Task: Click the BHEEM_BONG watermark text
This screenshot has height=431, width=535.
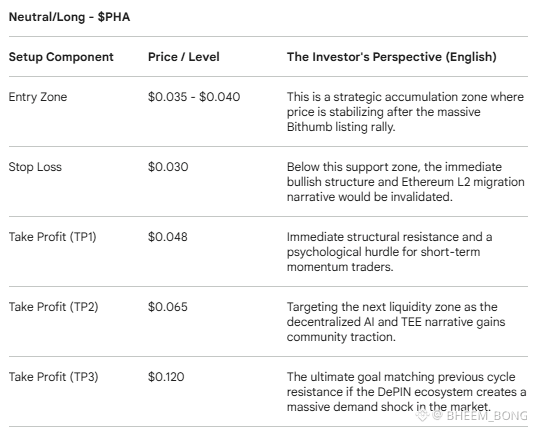Action: coord(487,416)
